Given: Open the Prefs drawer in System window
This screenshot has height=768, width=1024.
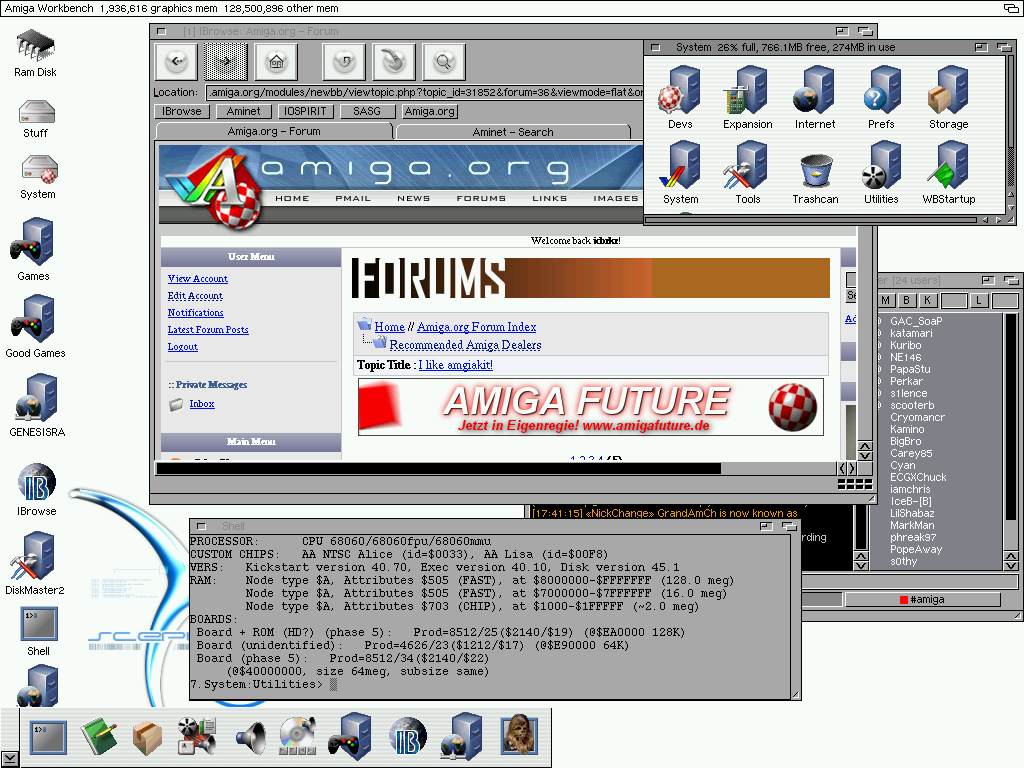Looking at the screenshot, I should (881, 97).
